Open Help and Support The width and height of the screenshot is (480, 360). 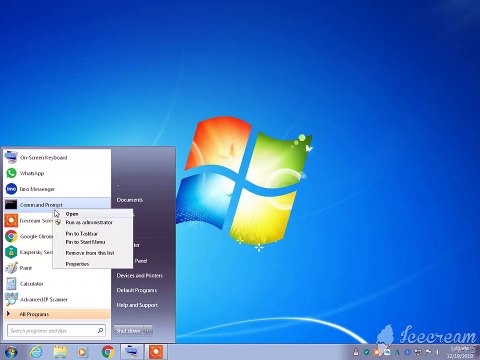click(137, 305)
